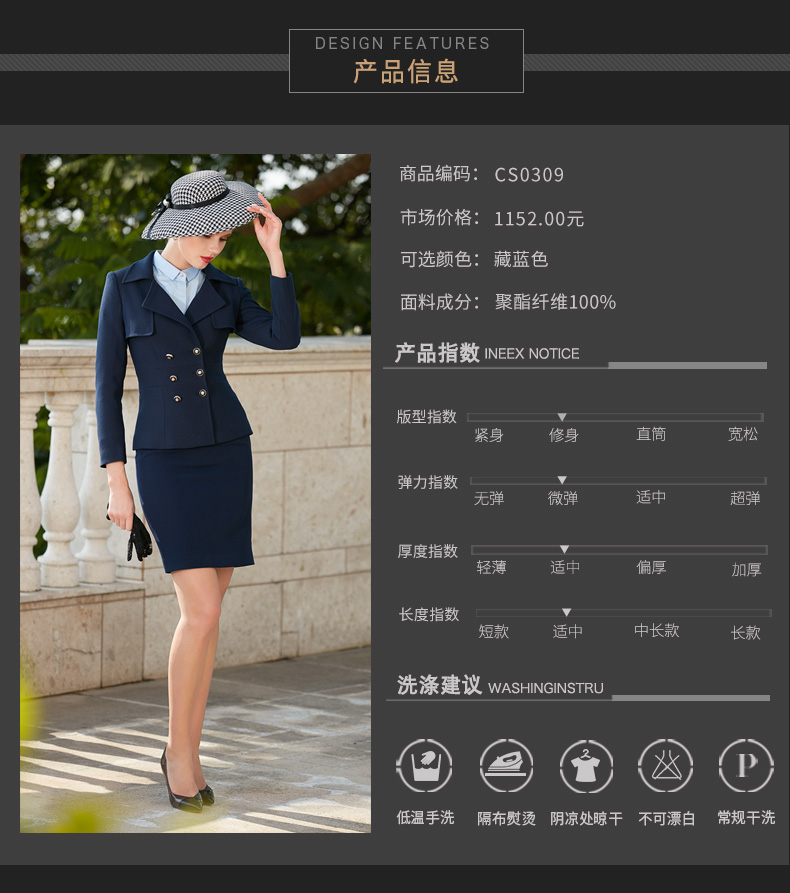Click the dry-in-shade shirt icon
Viewport: 790px width, 893px height.
point(586,766)
